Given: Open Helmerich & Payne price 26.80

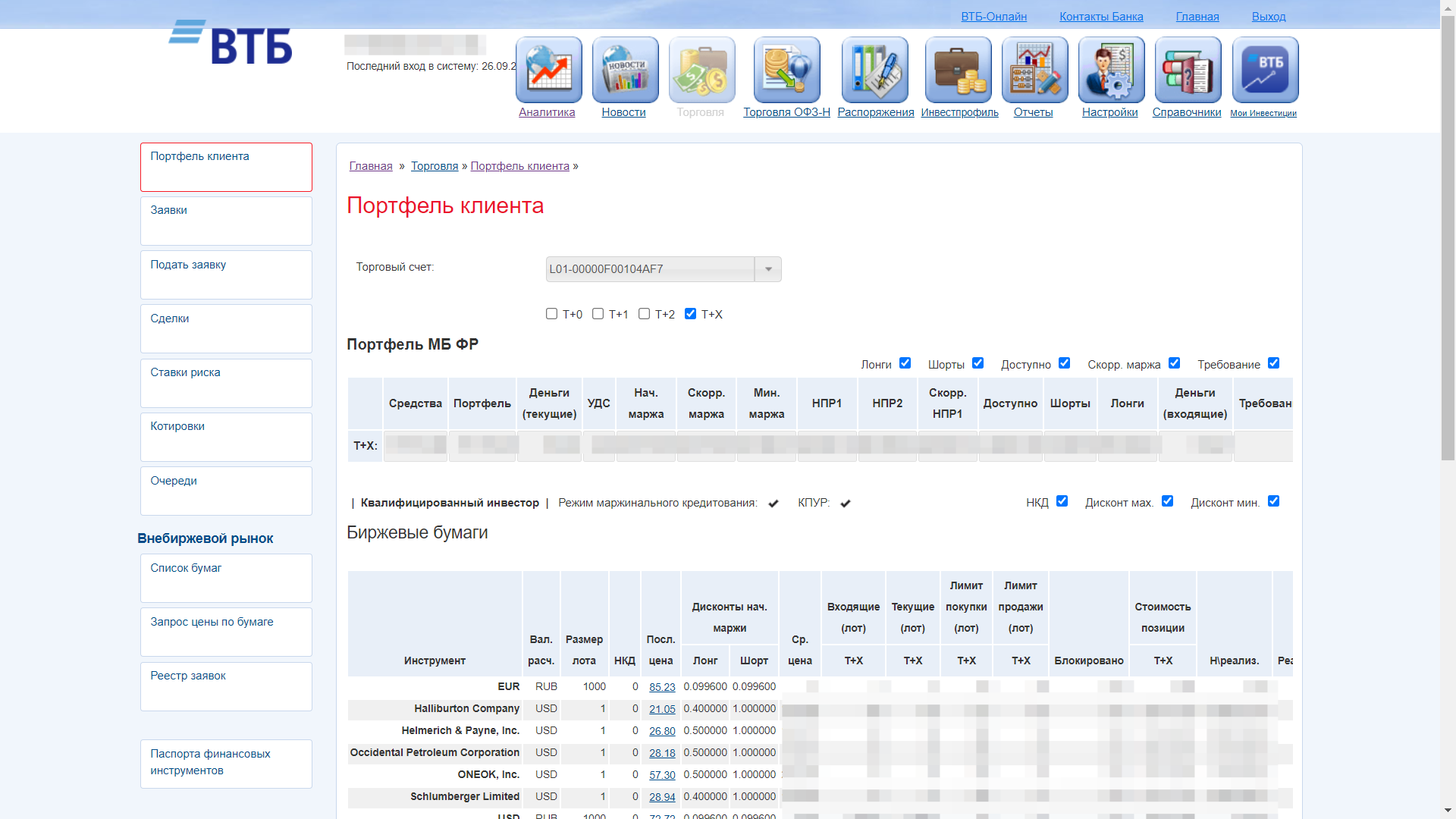Looking at the screenshot, I should coord(662,731).
